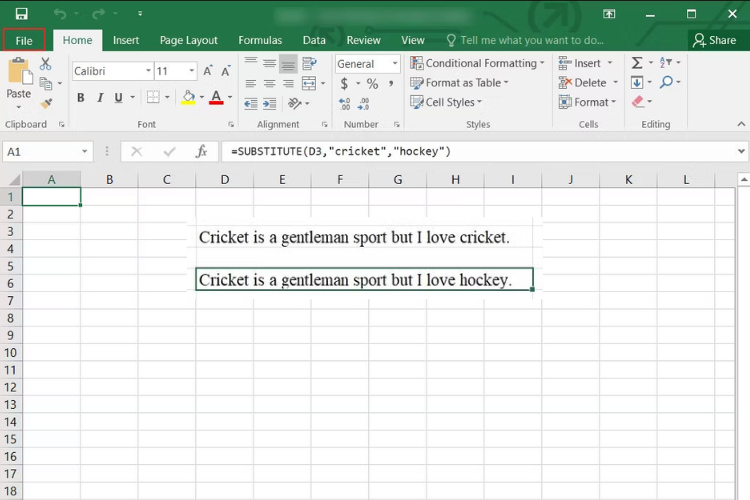This screenshot has width=750, height=500.
Task: Open font color dropdown arrow
Action: point(230,97)
